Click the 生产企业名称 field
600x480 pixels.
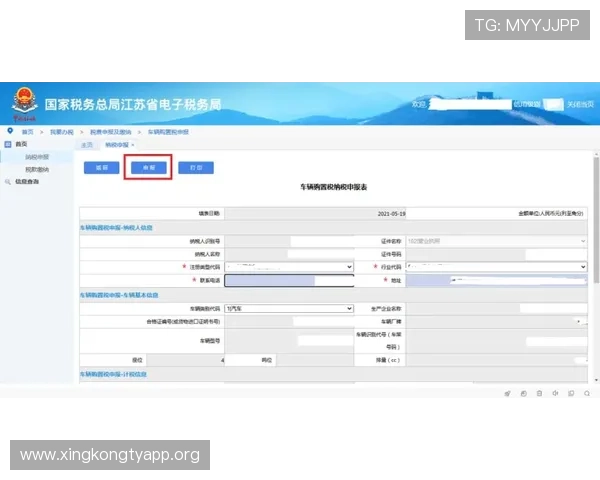coord(496,309)
